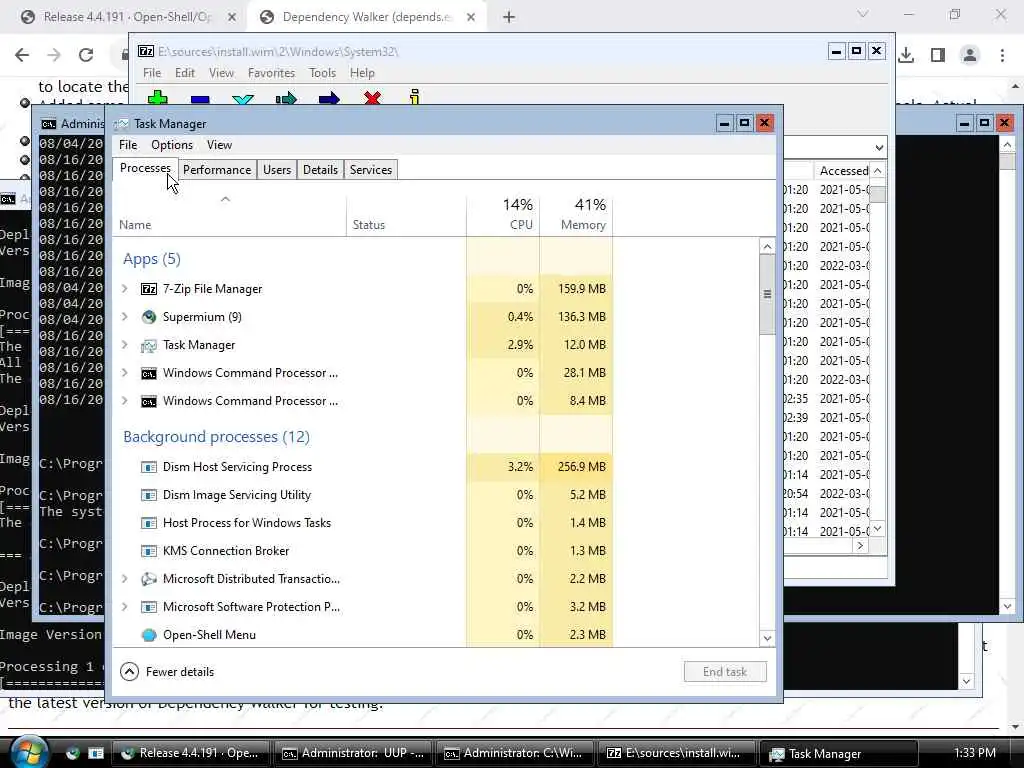Click the End task button
The width and height of the screenshot is (1024, 768).
point(725,671)
